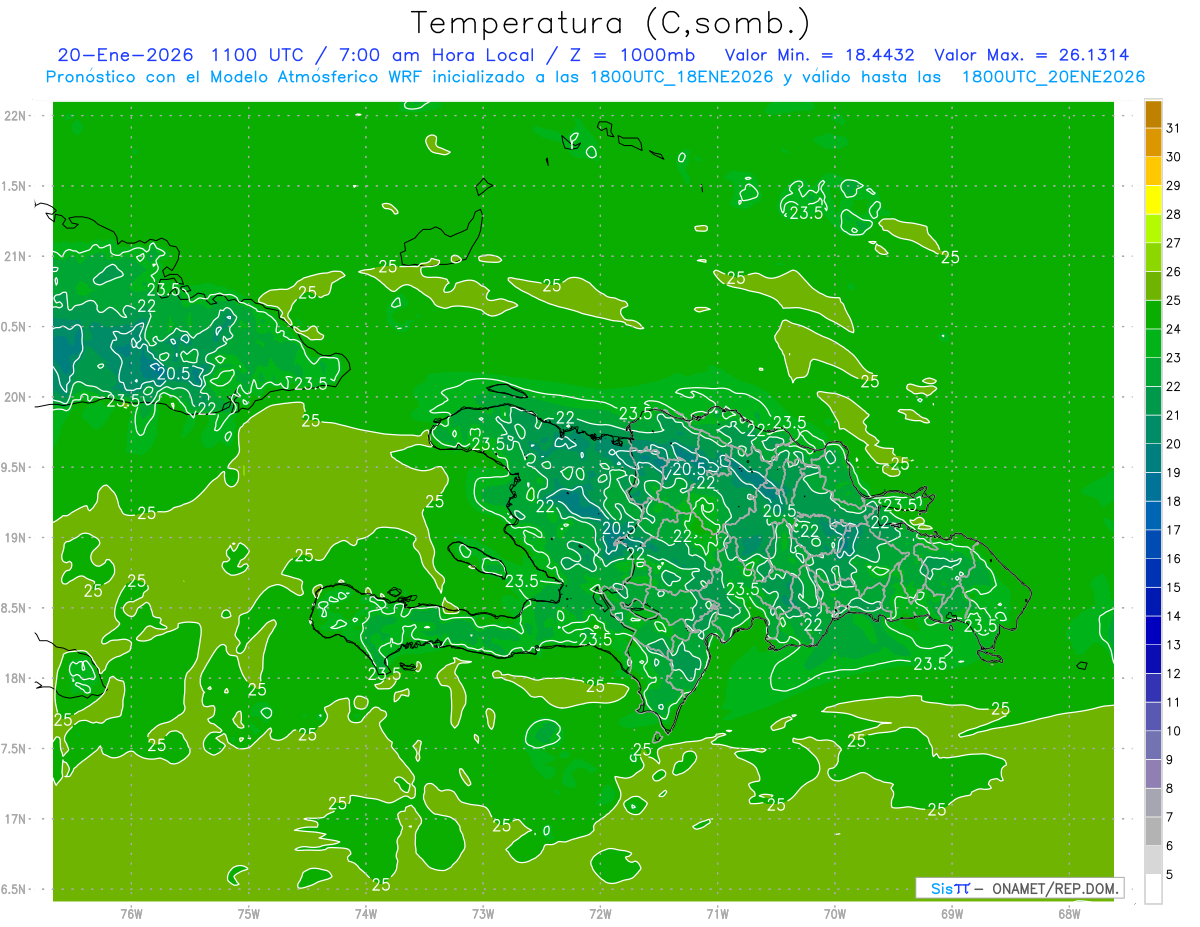Click the '17N' latitude axis label
The height and width of the screenshot is (927, 1200).
pos(16,819)
